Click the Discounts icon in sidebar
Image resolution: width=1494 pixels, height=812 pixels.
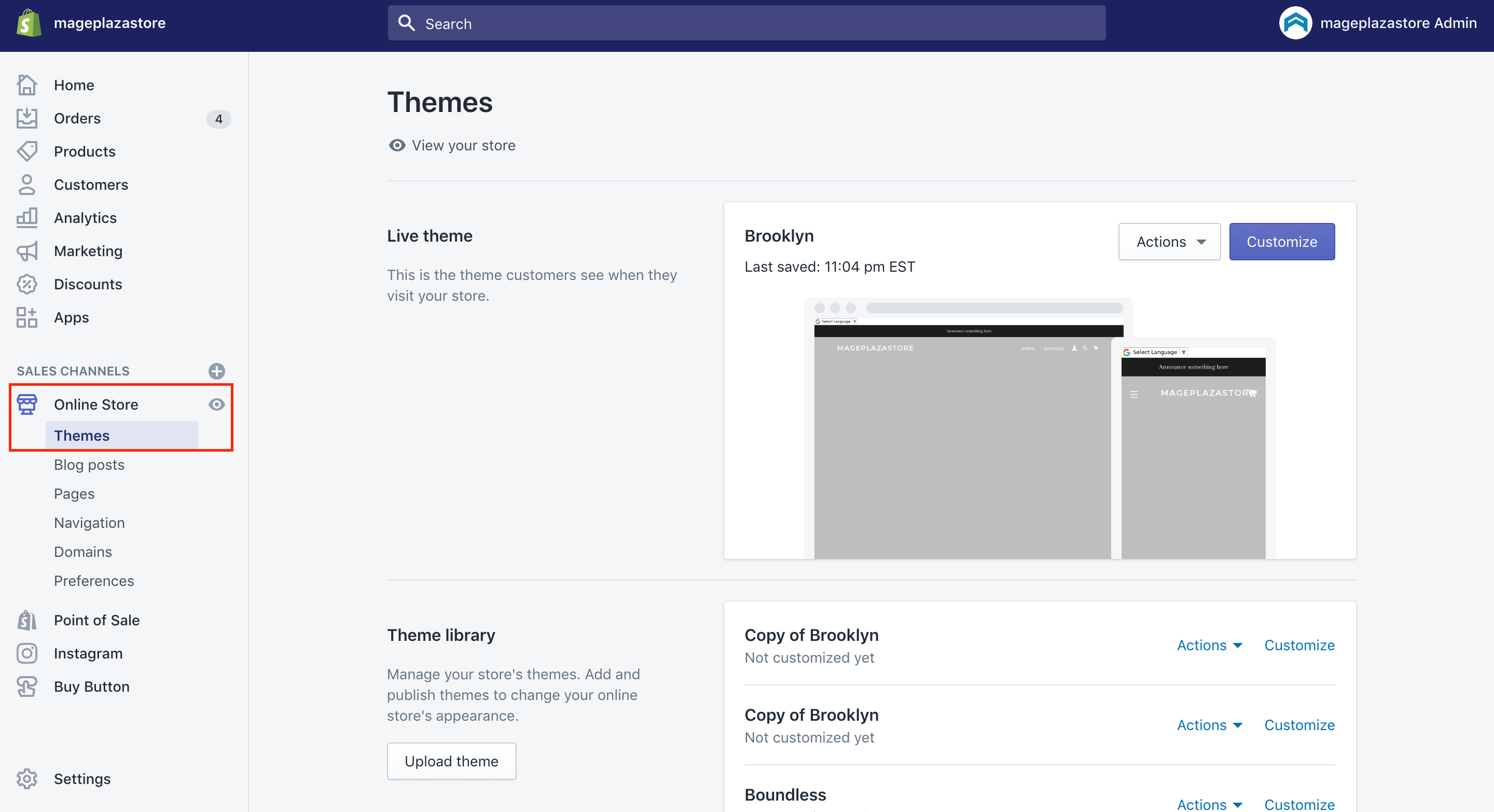point(27,284)
